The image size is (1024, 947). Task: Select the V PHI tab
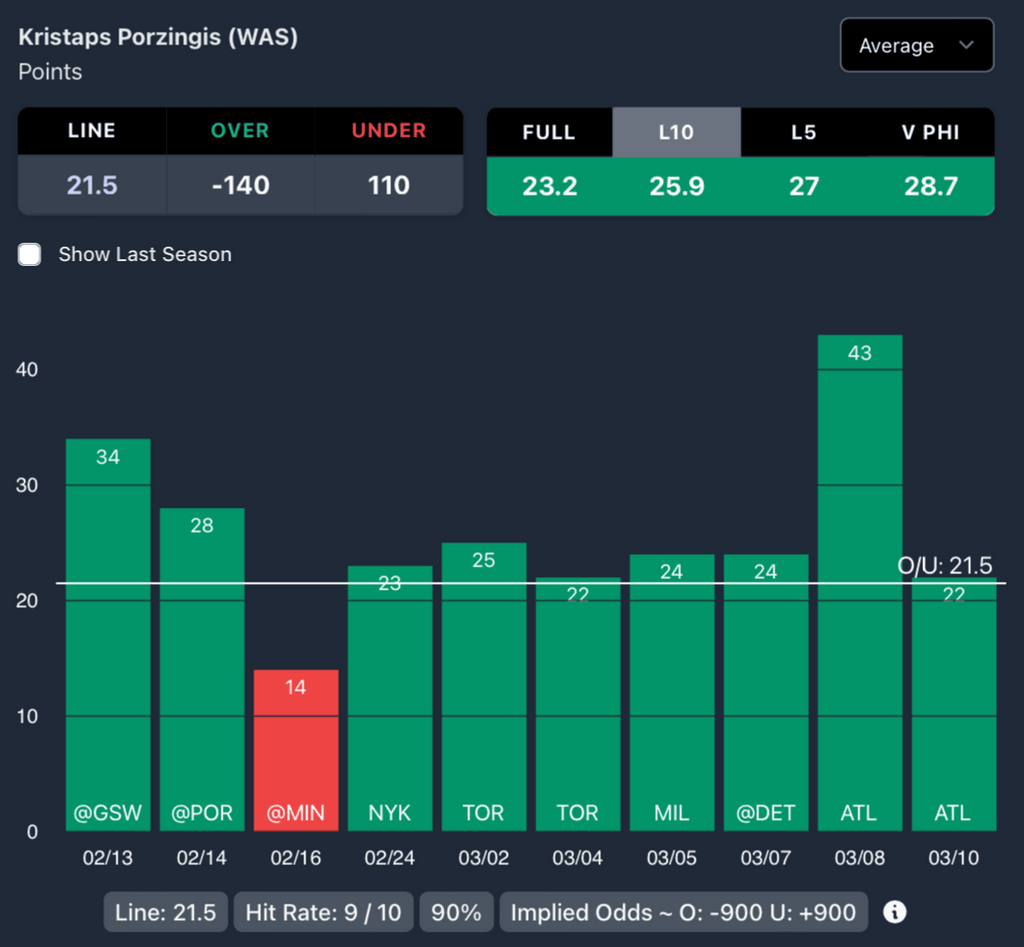(x=930, y=132)
